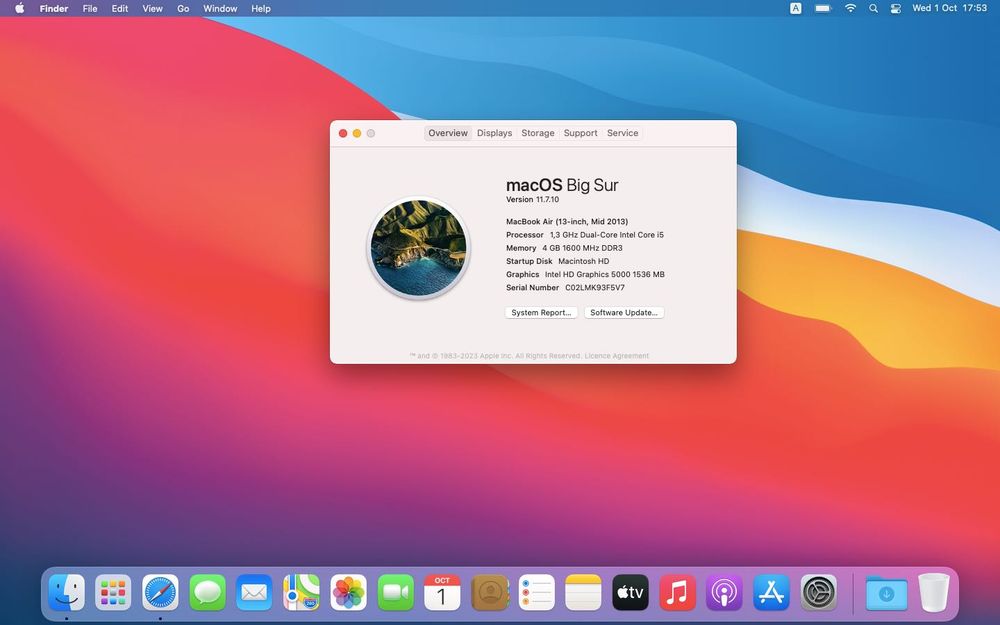
Task: Open the Contacts app icon
Action: 489,592
